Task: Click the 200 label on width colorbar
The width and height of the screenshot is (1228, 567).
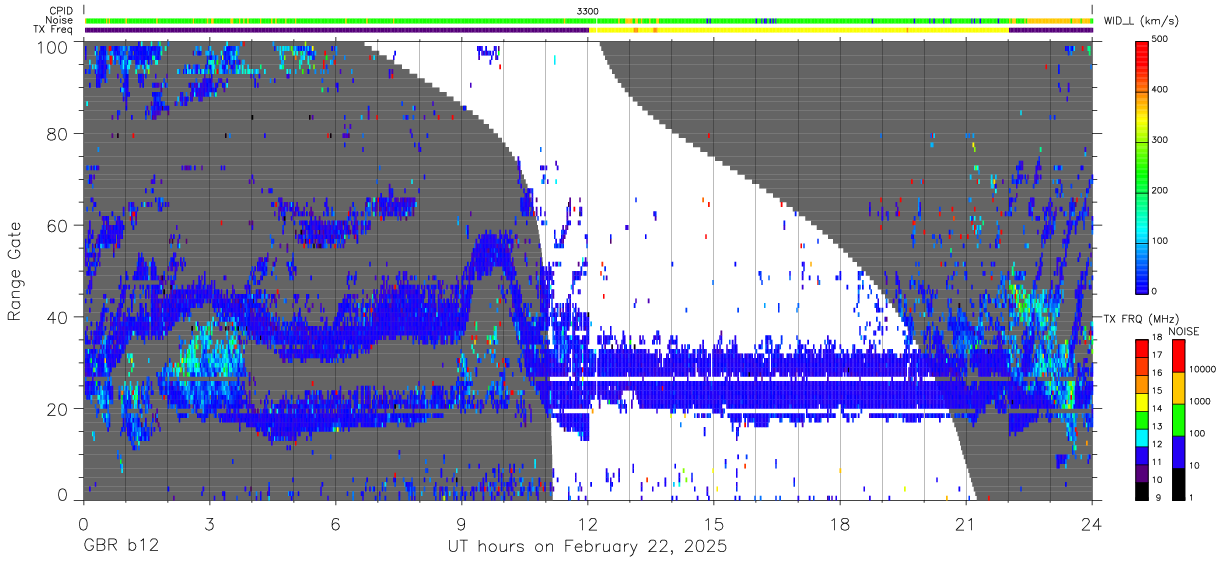Action: [1162, 190]
